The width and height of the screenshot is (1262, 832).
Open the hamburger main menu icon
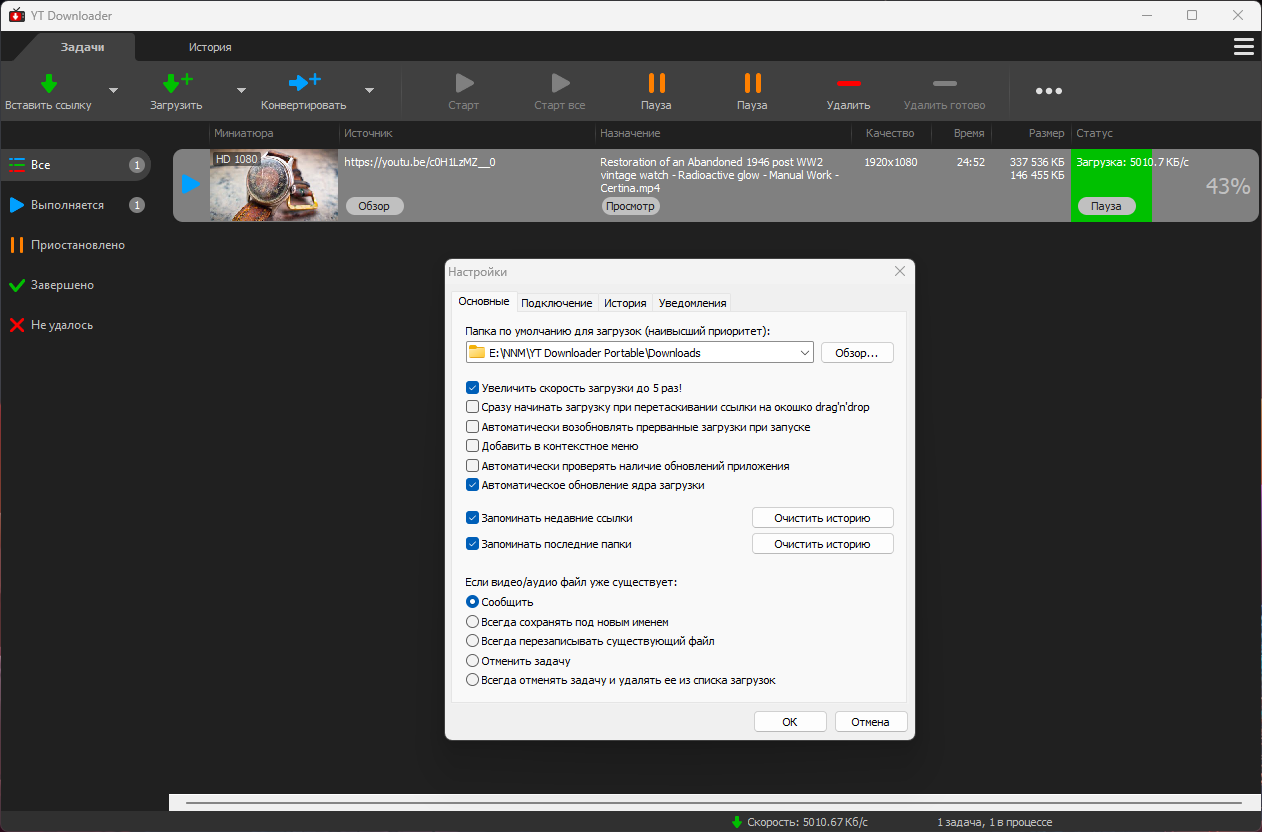coord(1244,47)
